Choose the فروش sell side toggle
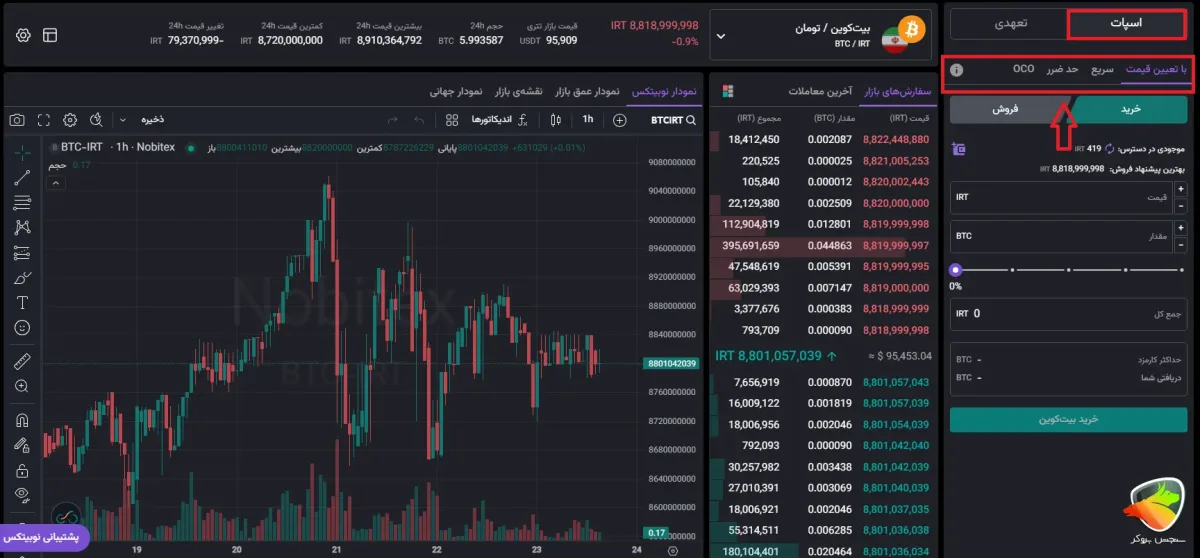The image size is (1200, 558). tap(1006, 108)
